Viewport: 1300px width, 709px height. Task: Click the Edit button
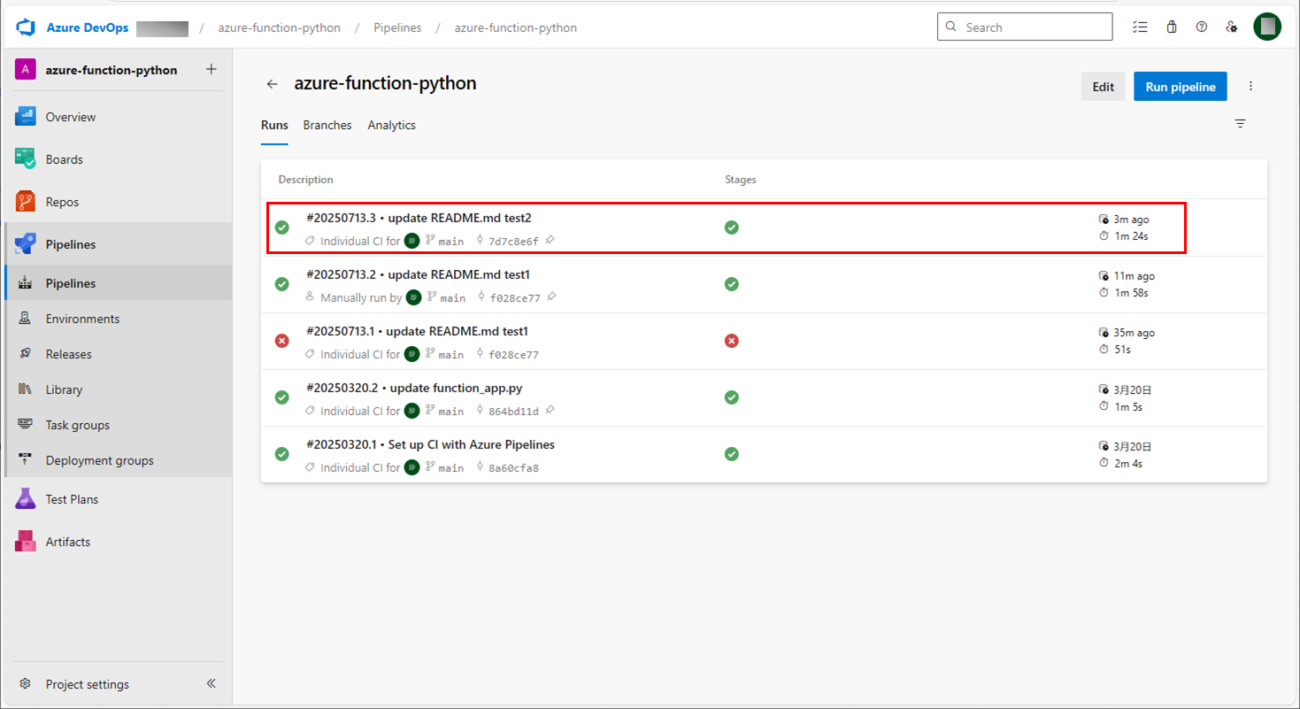coord(1103,87)
